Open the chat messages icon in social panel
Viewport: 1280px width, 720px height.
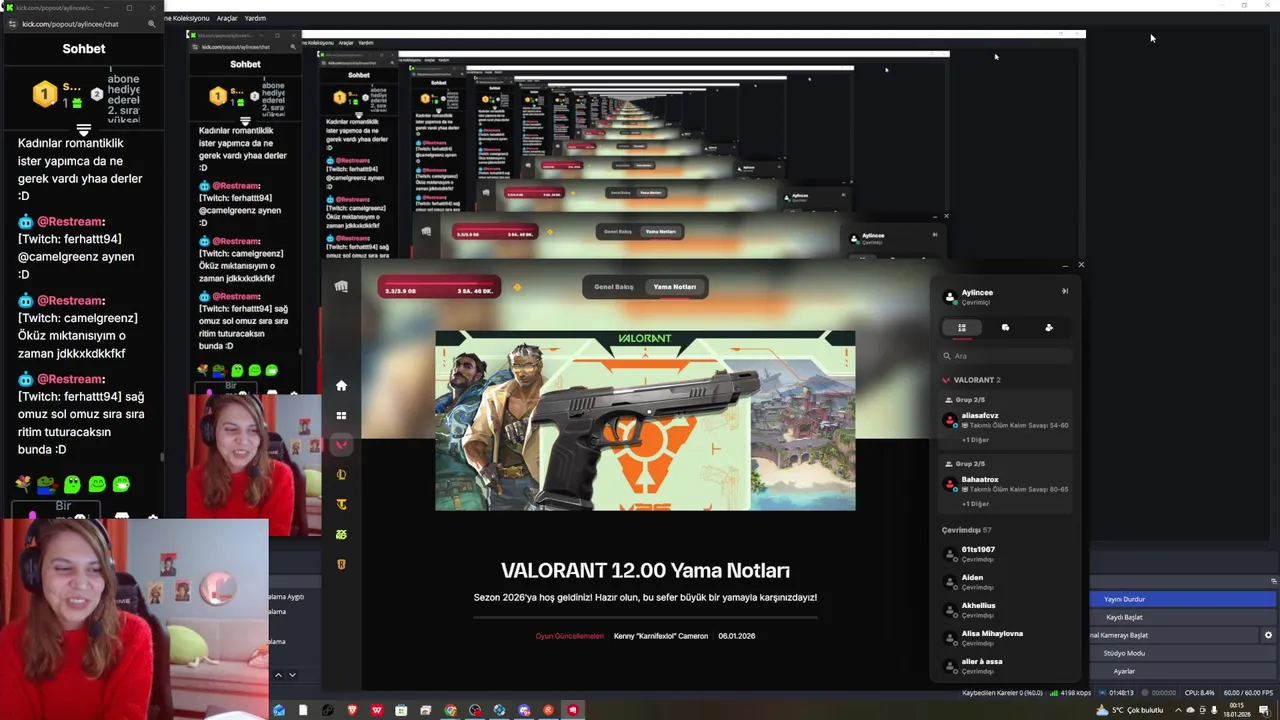click(1005, 327)
